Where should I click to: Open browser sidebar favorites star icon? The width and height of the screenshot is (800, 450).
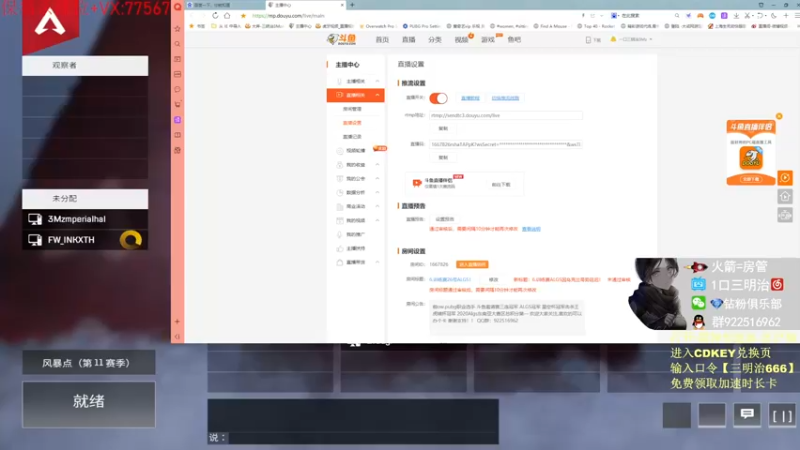[178, 29]
